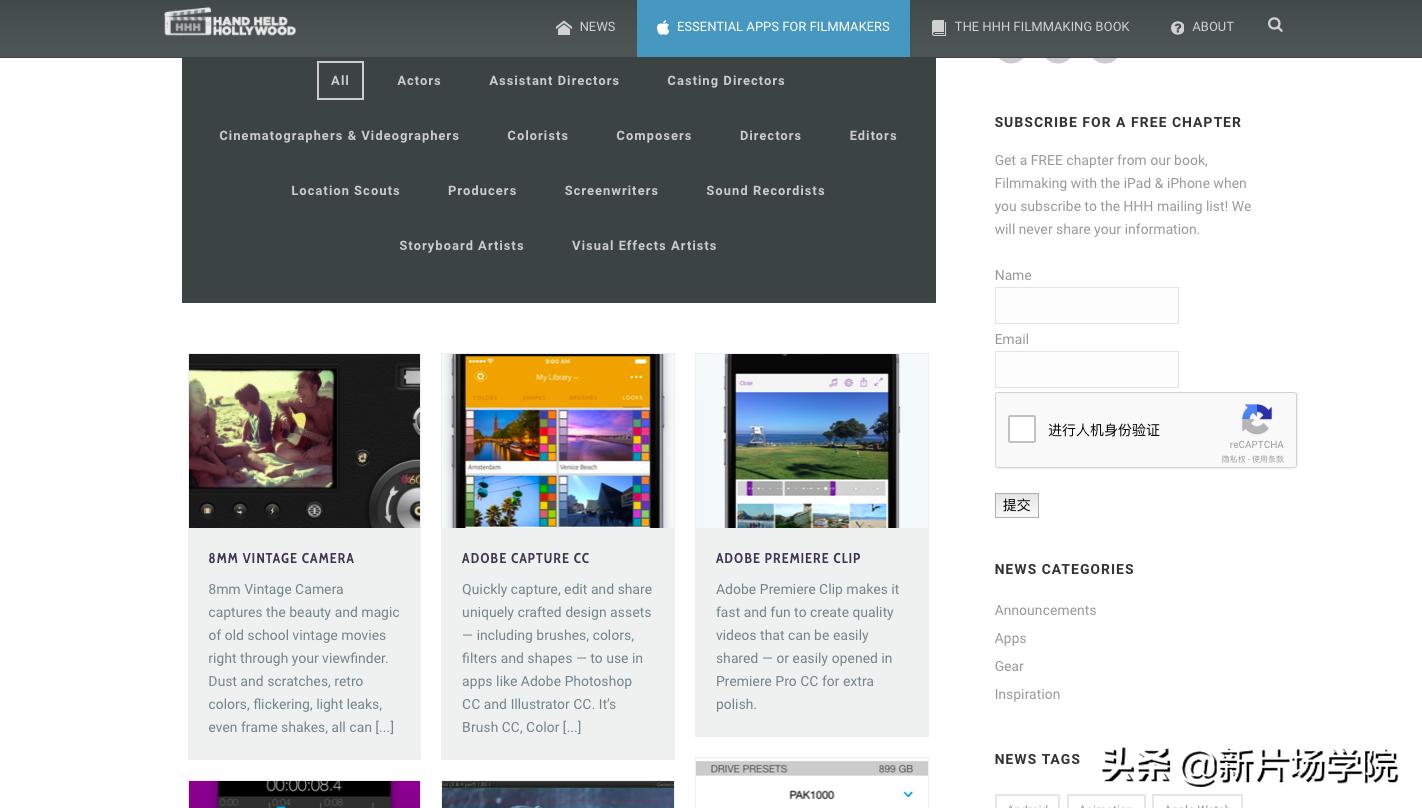Open the ADOBE PREMIERE CLIP title link

point(788,558)
